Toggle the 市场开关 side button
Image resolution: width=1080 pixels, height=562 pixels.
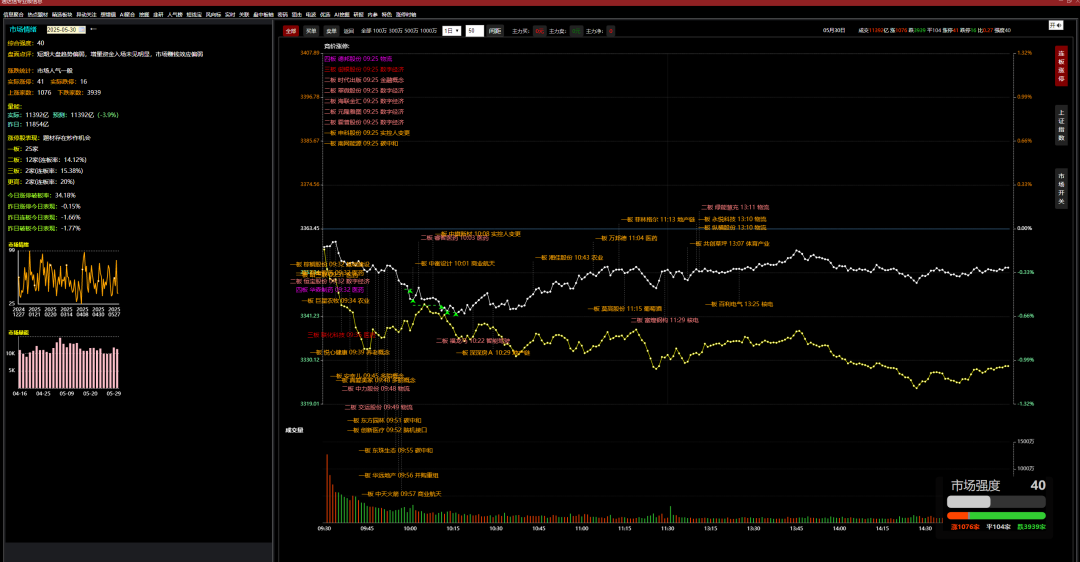tap(1061, 188)
